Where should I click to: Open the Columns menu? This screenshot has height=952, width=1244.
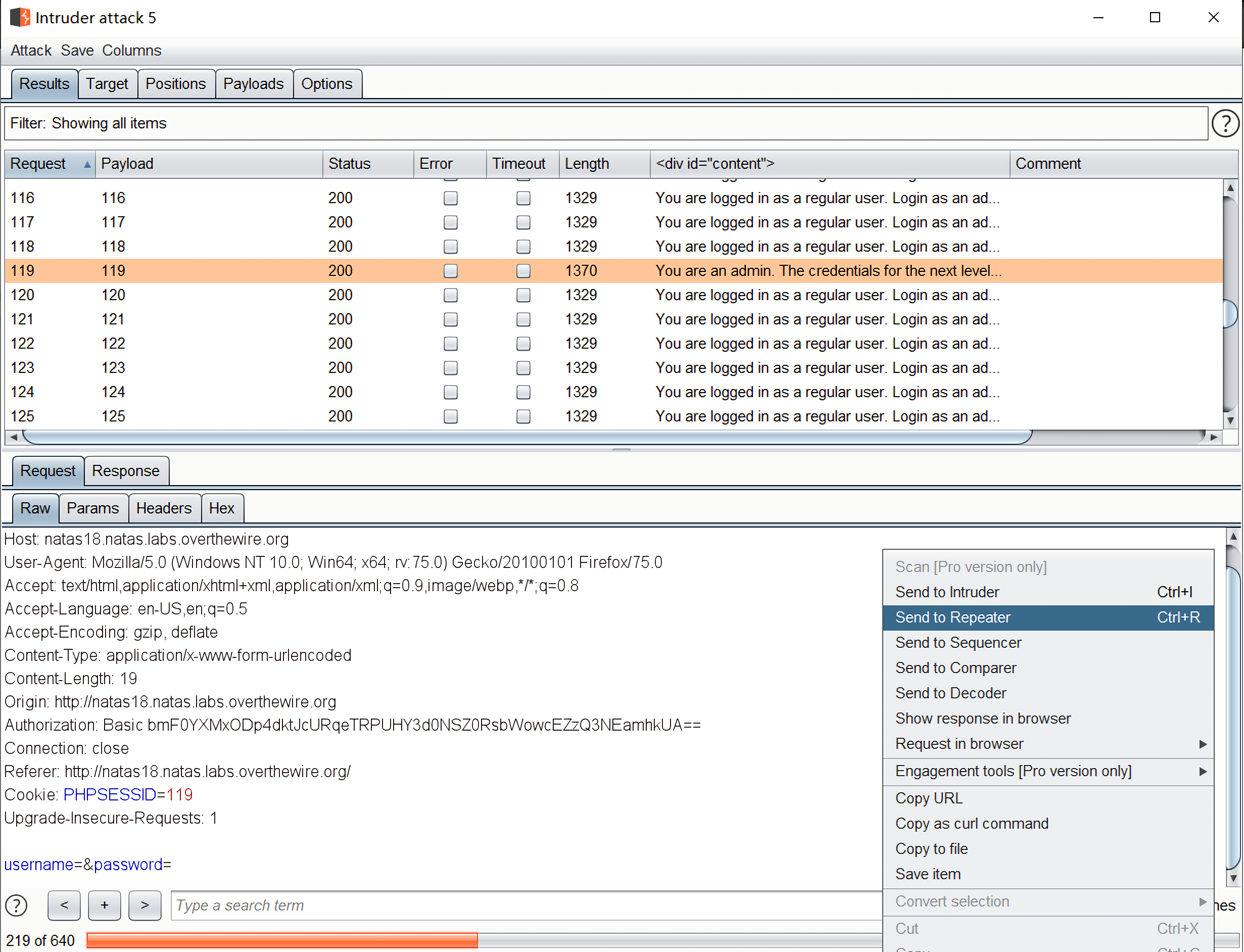tap(131, 51)
